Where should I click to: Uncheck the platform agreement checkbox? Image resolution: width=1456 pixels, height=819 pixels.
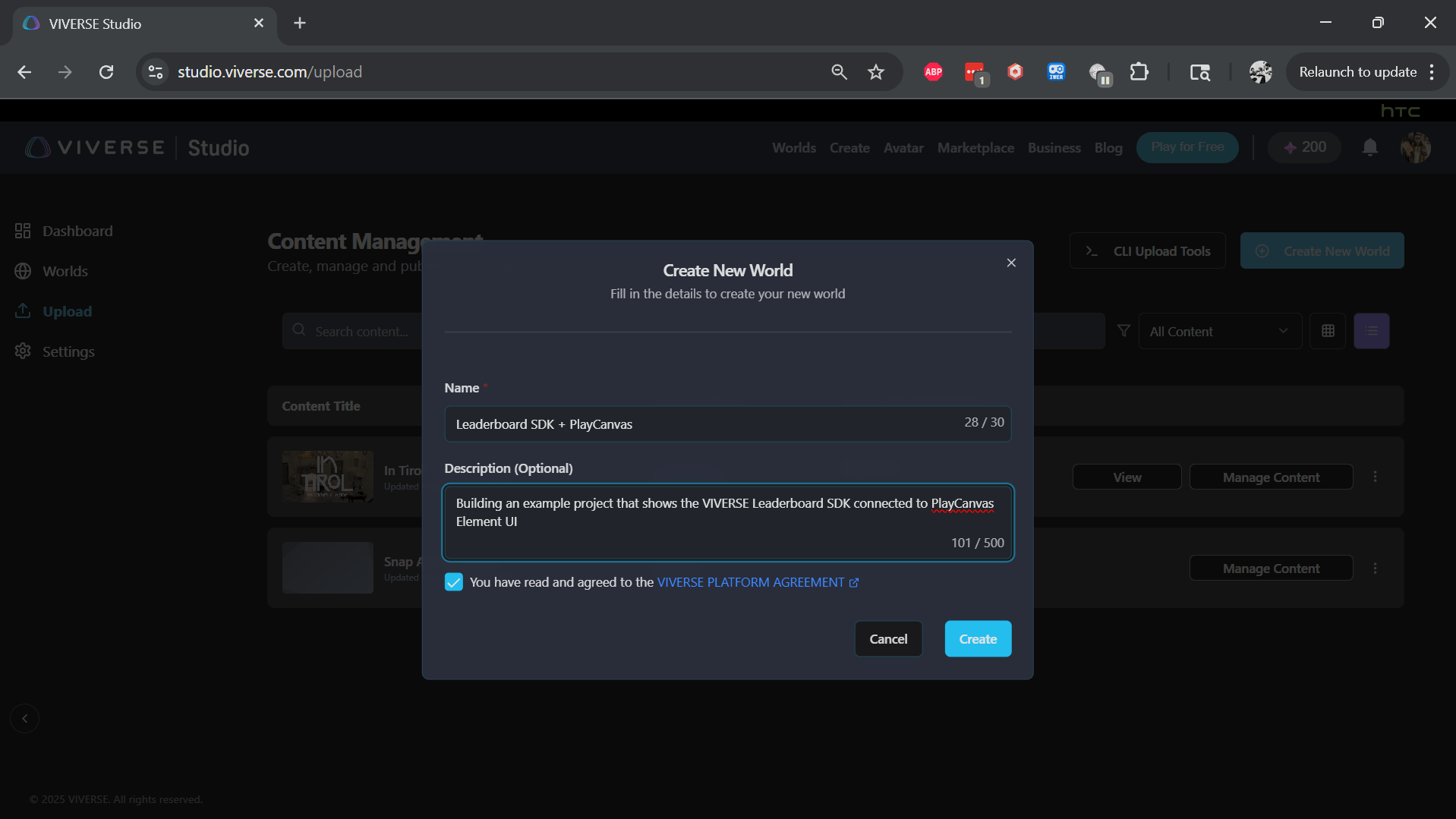[453, 582]
